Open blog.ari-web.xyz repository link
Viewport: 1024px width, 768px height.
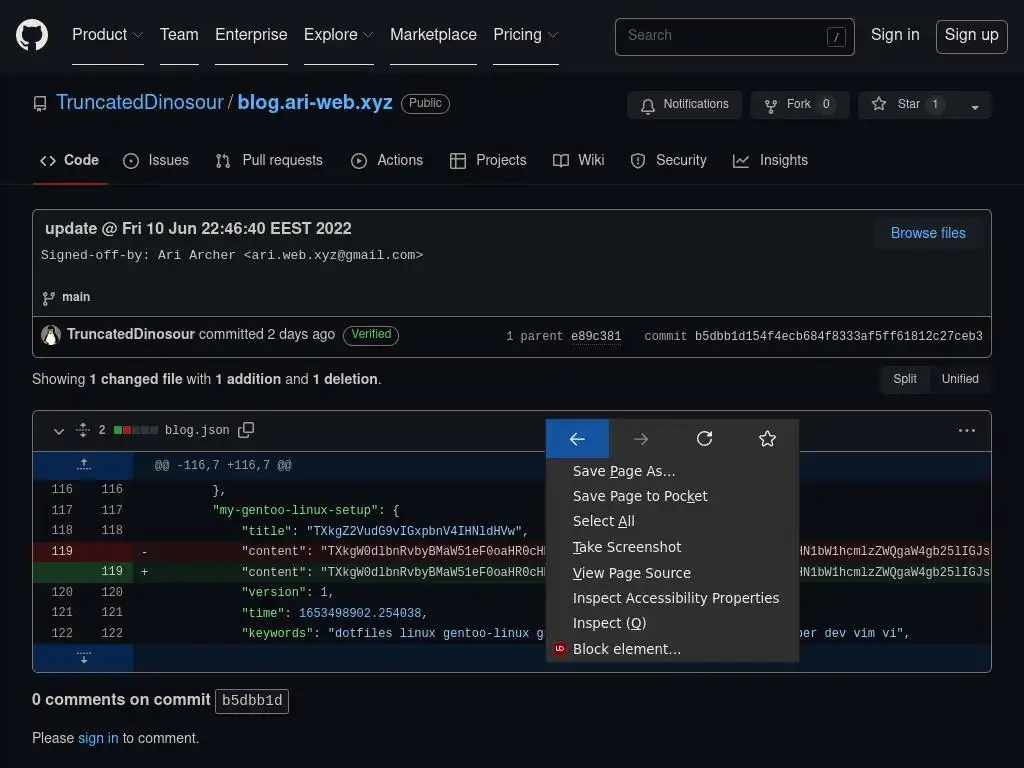[x=315, y=103]
